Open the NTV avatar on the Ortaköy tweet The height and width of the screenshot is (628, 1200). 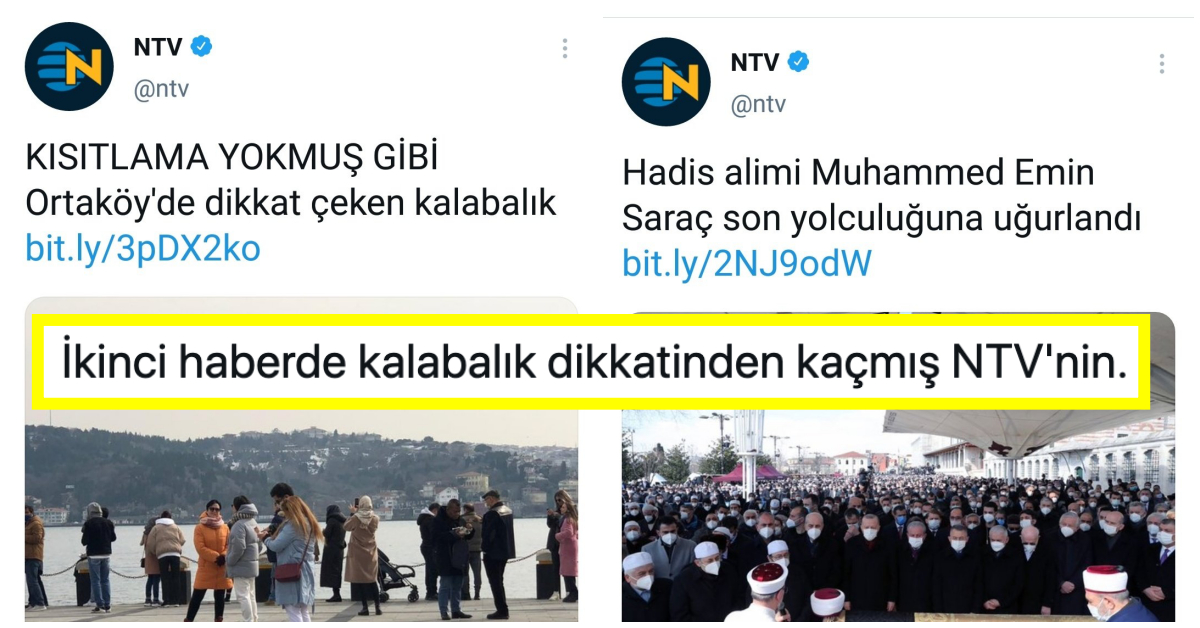pyautogui.click(x=69, y=67)
